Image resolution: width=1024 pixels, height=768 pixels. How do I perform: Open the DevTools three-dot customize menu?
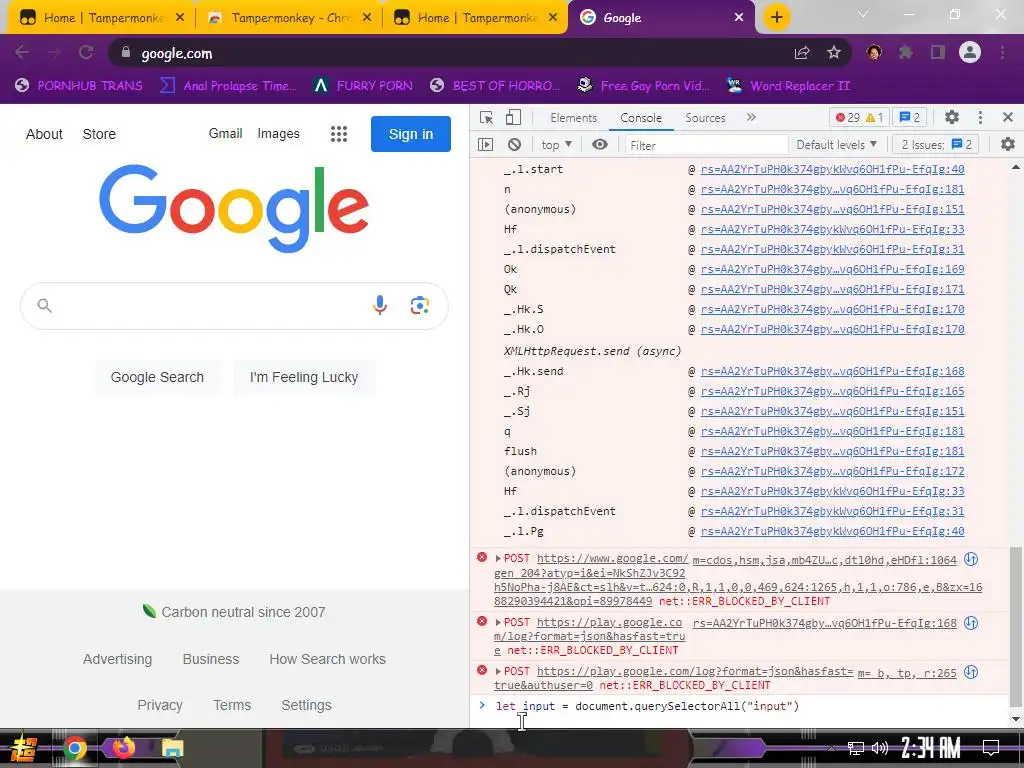pyautogui.click(x=980, y=118)
